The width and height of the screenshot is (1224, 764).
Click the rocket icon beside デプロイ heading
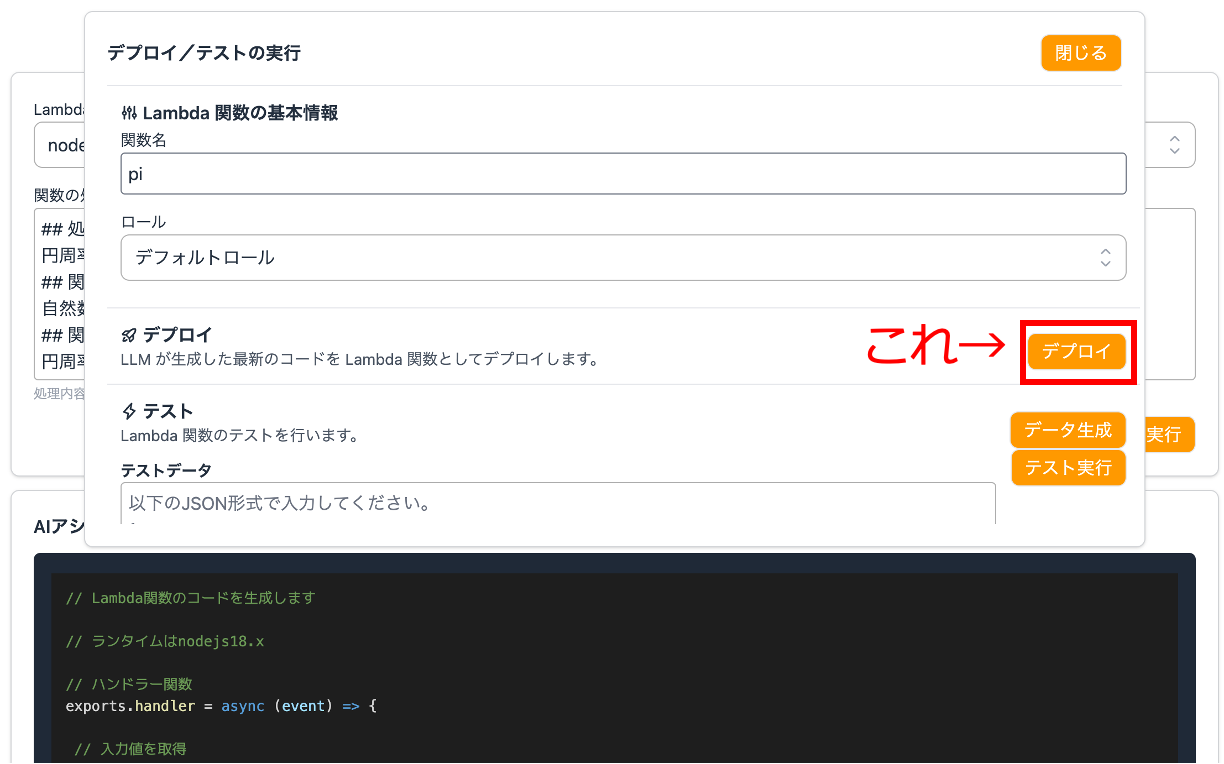(x=129, y=335)
